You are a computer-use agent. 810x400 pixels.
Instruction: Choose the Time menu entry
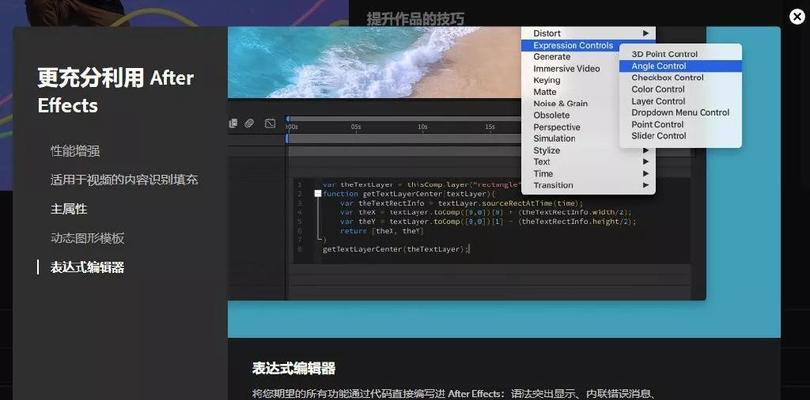(x=543, y=174)
